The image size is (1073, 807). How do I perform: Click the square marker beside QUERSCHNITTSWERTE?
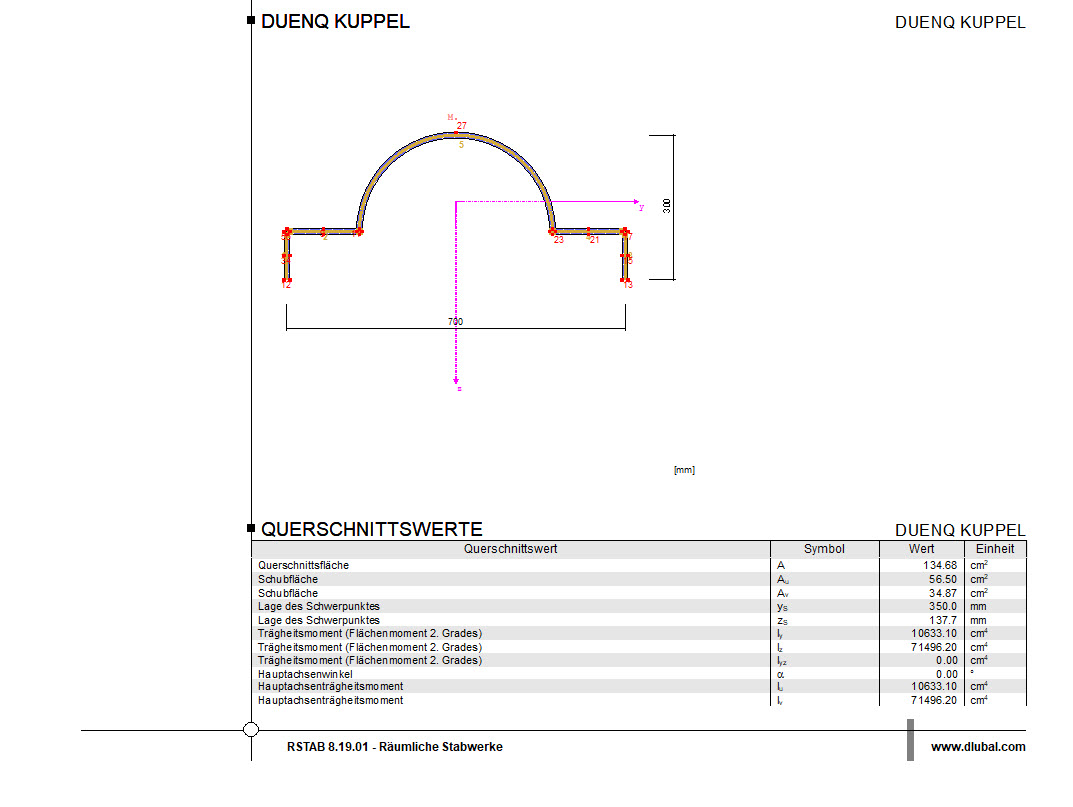coord(250,529)
